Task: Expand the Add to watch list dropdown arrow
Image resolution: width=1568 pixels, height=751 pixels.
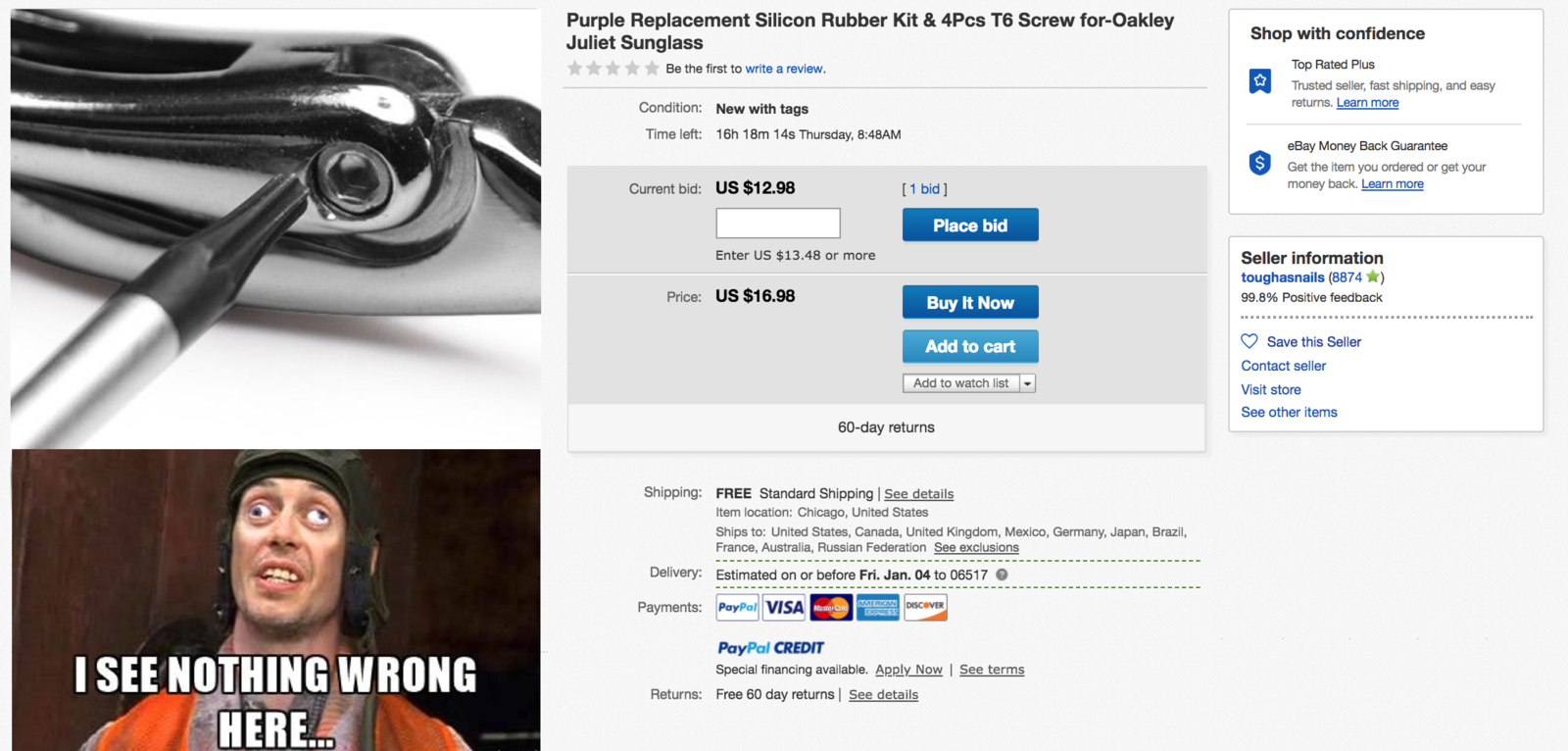Action: pos(1027,383)
